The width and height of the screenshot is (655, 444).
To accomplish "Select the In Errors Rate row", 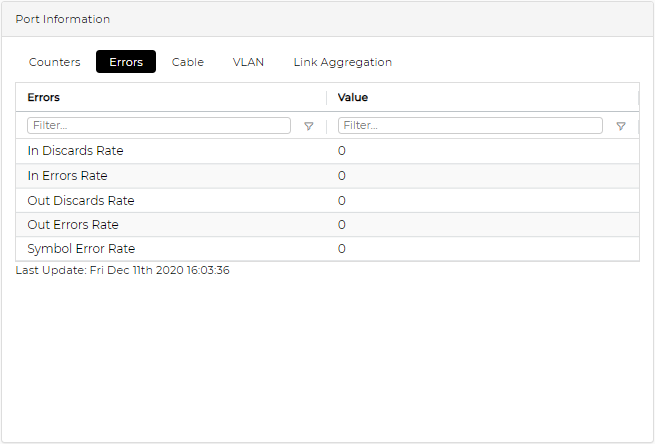I will (67, 176).
